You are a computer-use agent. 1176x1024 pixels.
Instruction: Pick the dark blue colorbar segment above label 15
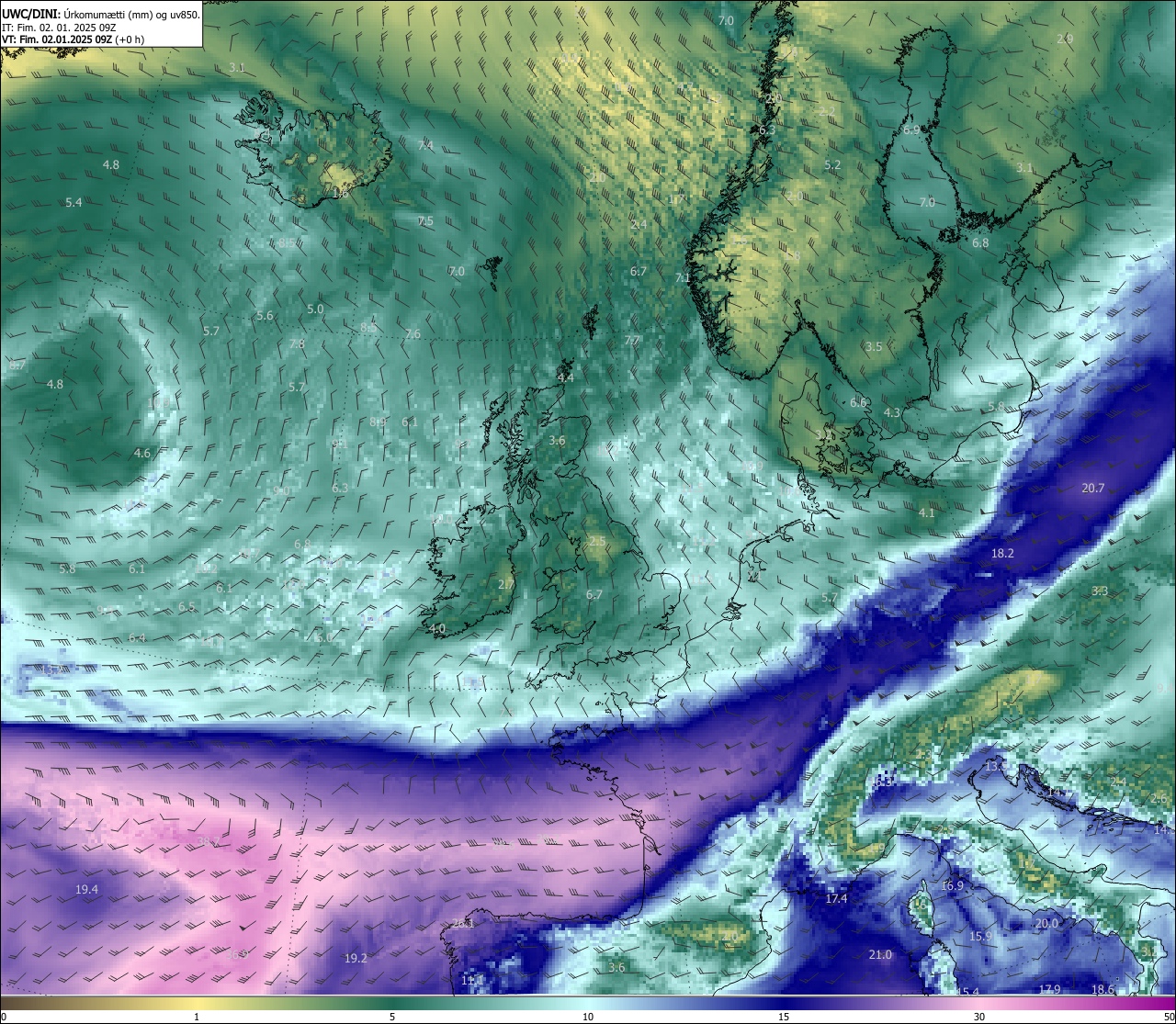784,1003
